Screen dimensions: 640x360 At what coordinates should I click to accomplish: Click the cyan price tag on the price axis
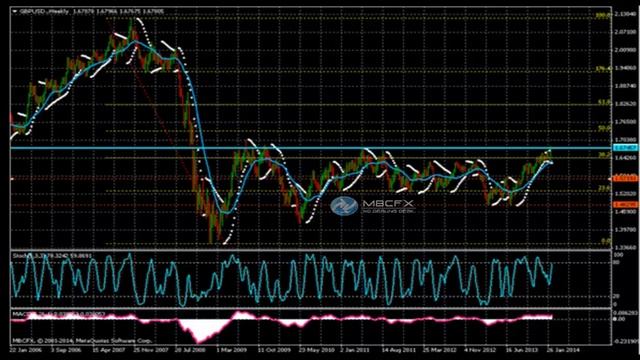pos(625,148)
